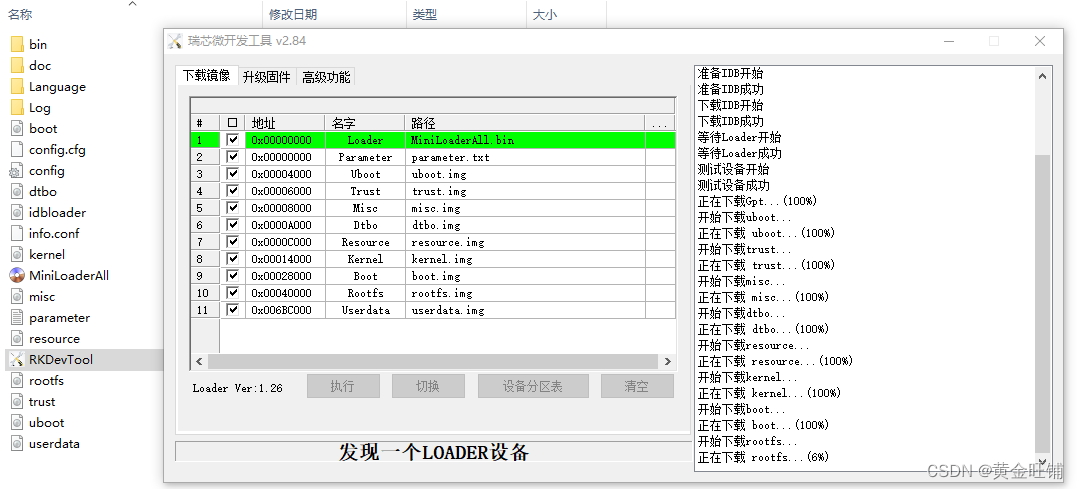Screen dimensions: 1079x489
Task: Click the bin folder icon
Action: tap(16, 44)
